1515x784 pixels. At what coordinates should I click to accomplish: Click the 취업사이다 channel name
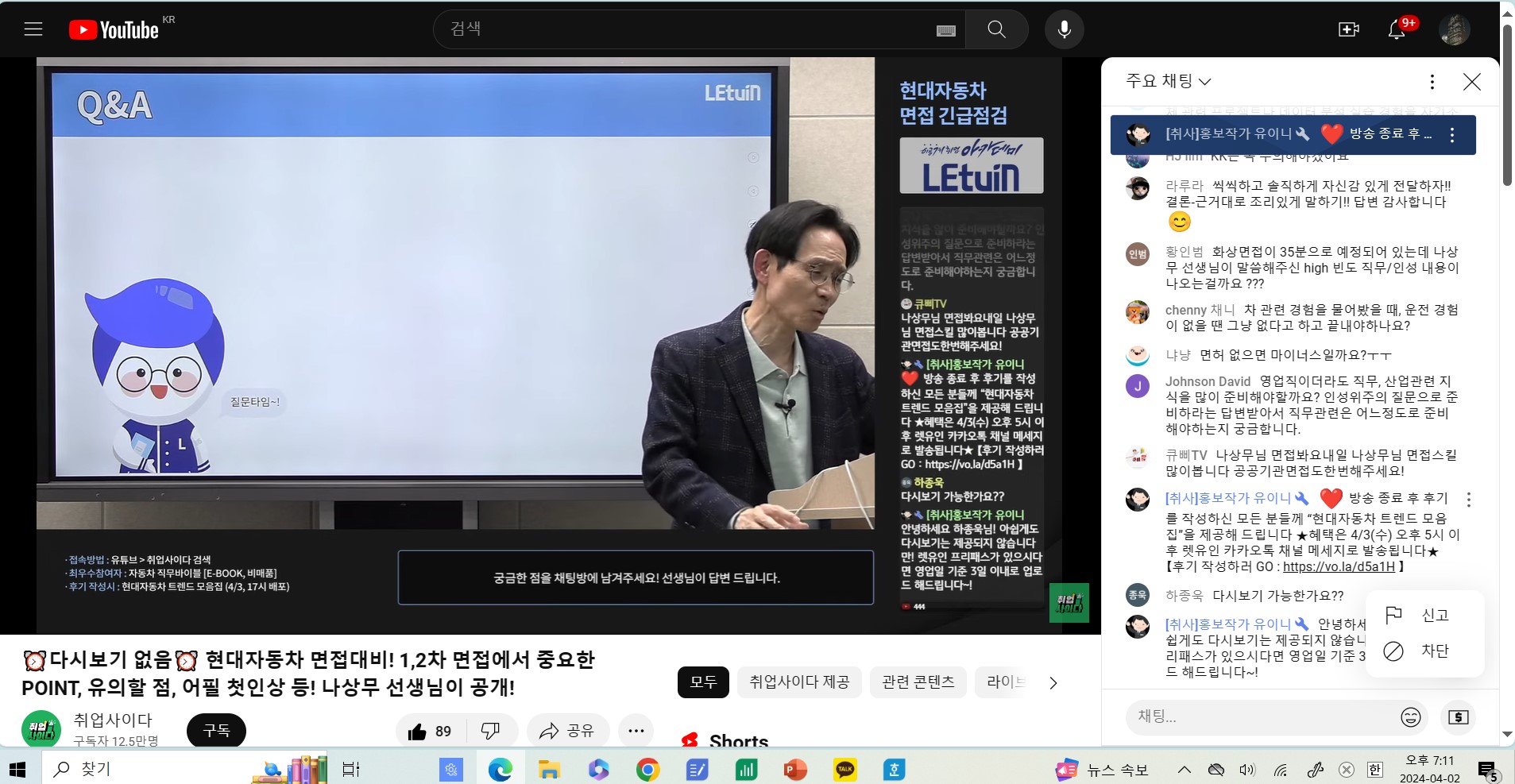tap(113, 720)
